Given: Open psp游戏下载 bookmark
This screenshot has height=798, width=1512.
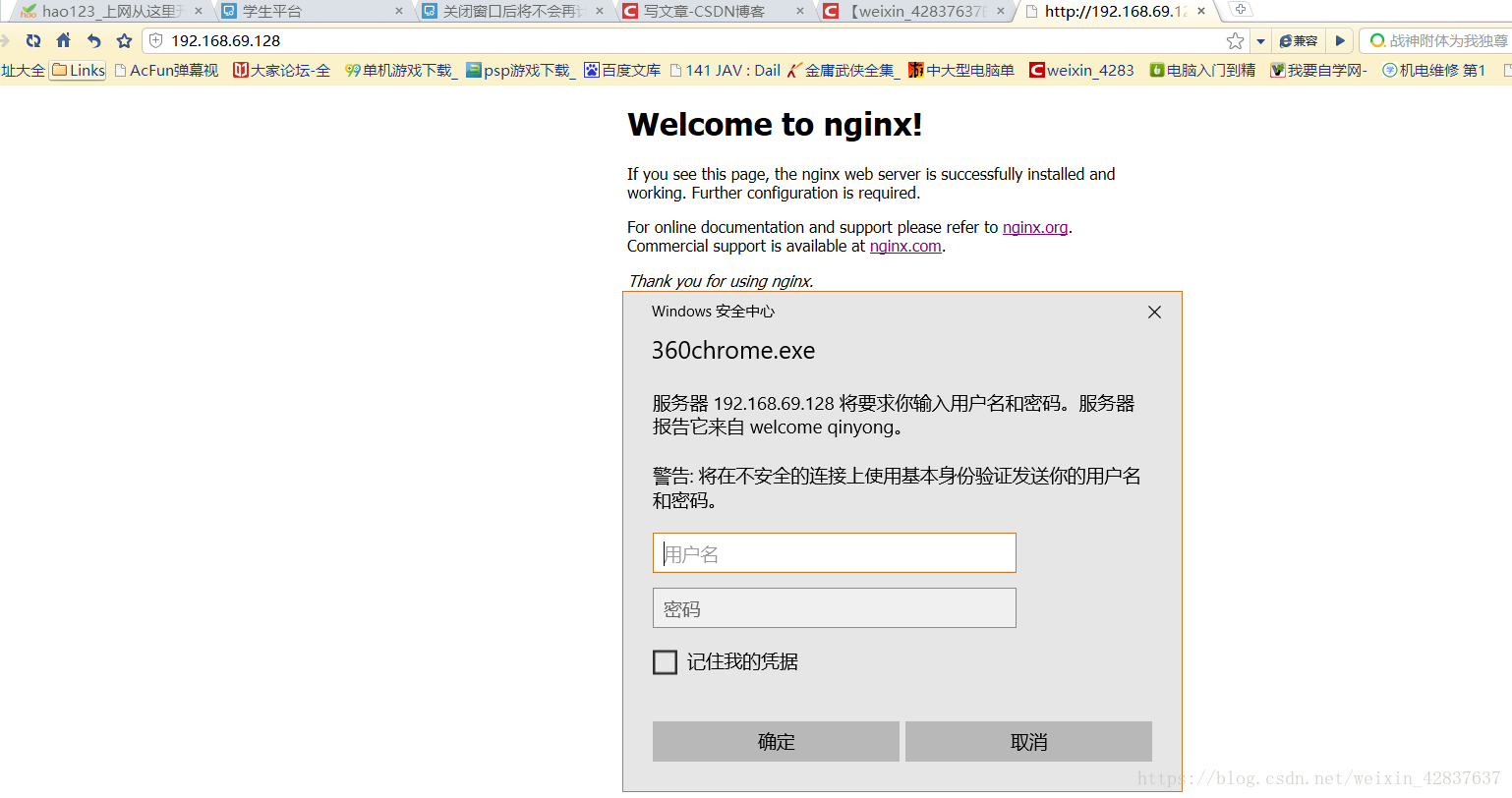Looking at the screenshot, I should pos(521,70).
